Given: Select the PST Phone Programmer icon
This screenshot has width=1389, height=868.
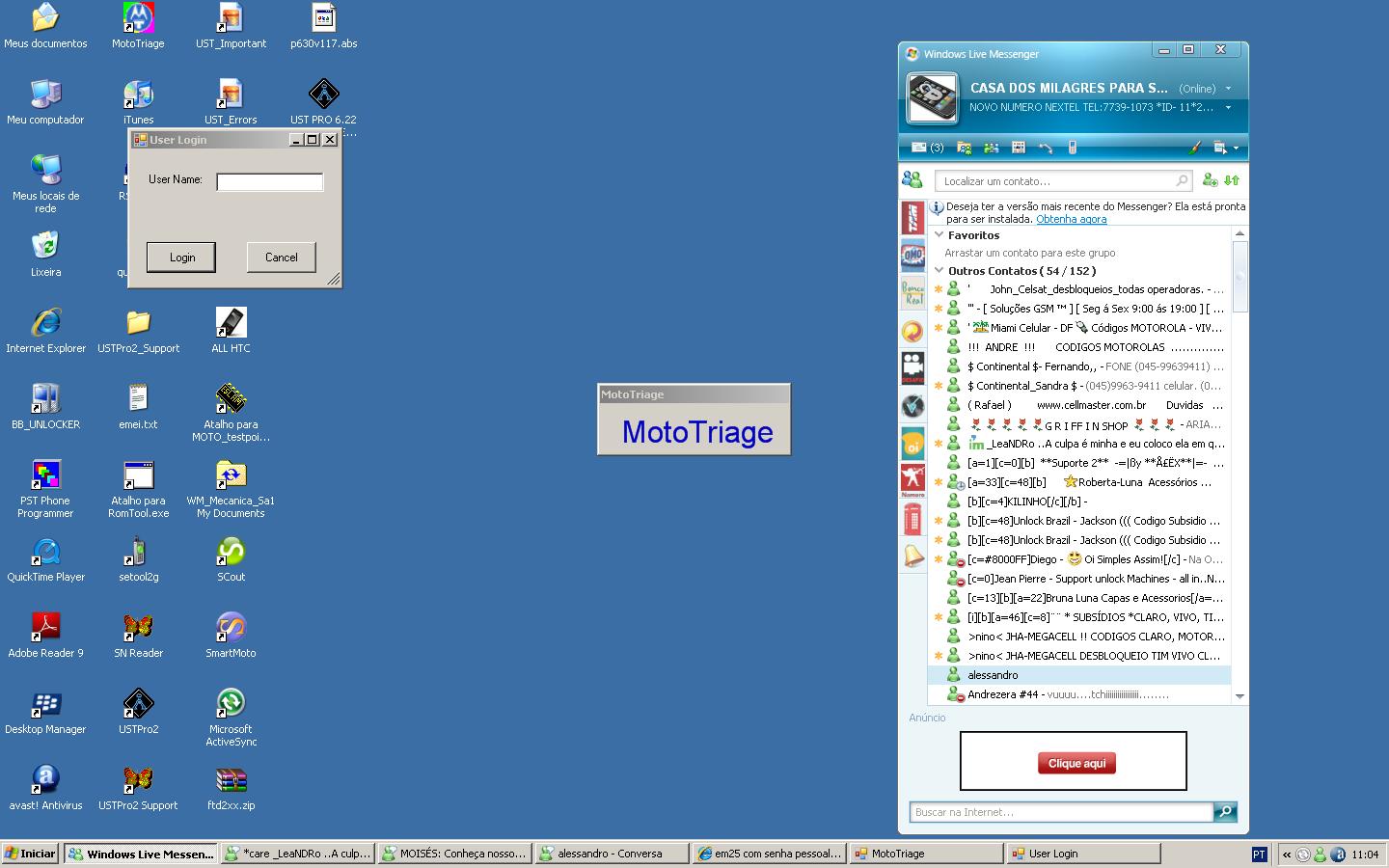Looking at the screenshot, I should click(x=45, y=490).
